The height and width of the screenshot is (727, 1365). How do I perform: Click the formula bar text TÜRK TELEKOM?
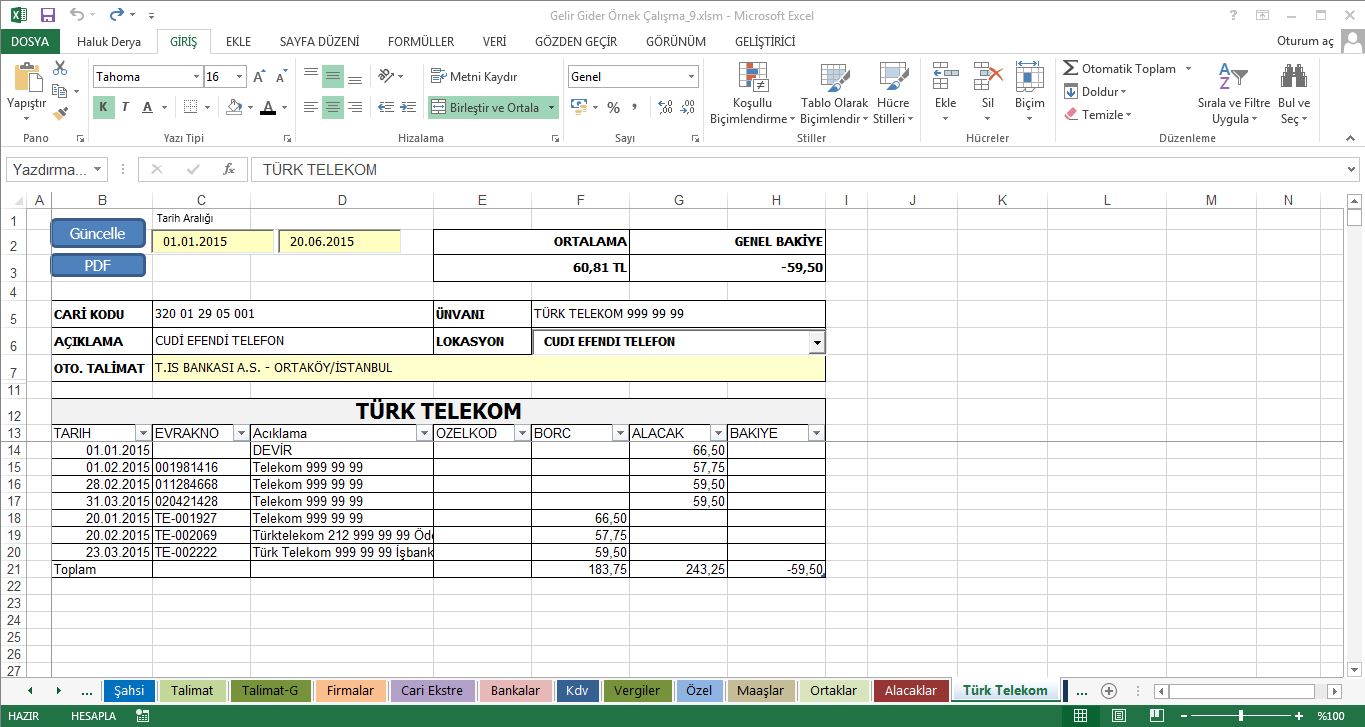(x=320, y=169)
